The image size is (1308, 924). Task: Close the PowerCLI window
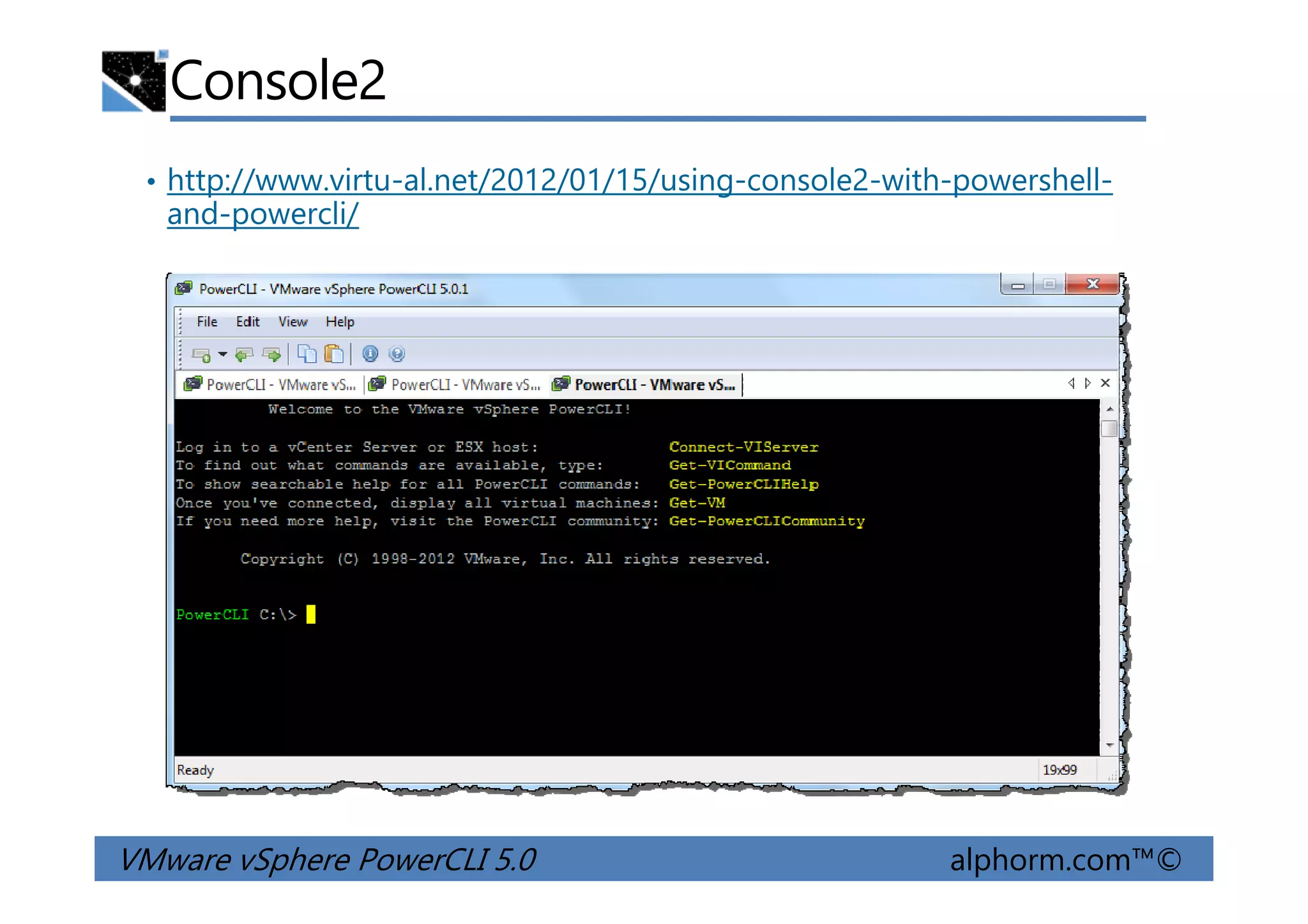click(1093, 284)
